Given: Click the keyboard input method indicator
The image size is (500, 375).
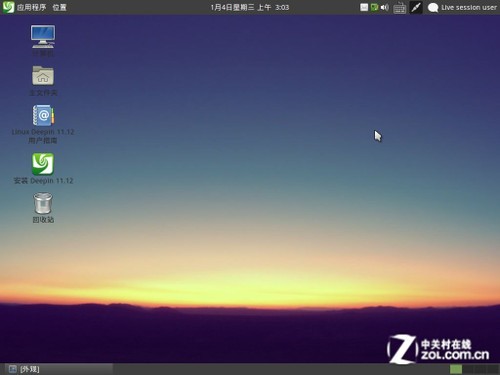Looking at the screenshot, I should pyautogui.click(x=399, y=8).
